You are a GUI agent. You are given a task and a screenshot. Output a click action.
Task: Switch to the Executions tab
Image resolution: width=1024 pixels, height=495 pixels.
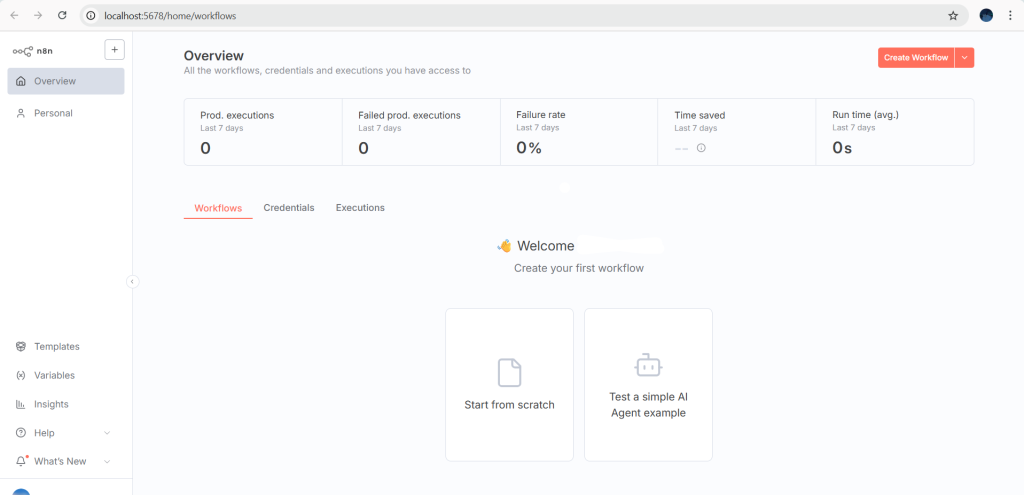[360, 208]
